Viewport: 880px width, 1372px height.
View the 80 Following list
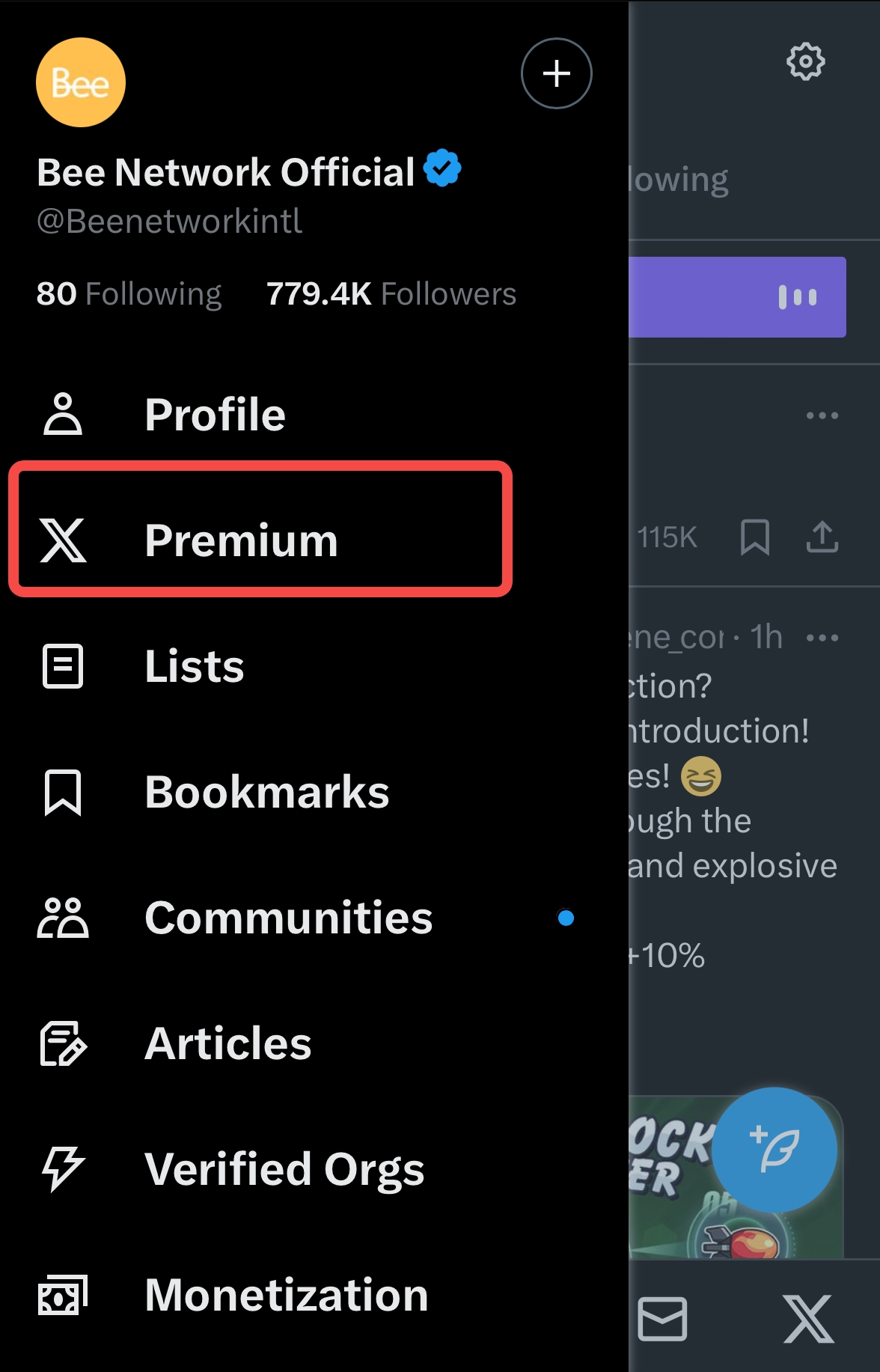tap(129, 294)
